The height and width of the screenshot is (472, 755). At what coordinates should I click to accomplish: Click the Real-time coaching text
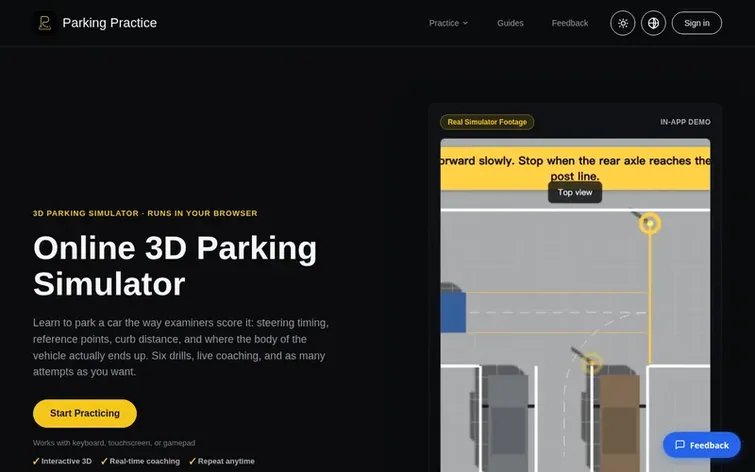[140, 461]
